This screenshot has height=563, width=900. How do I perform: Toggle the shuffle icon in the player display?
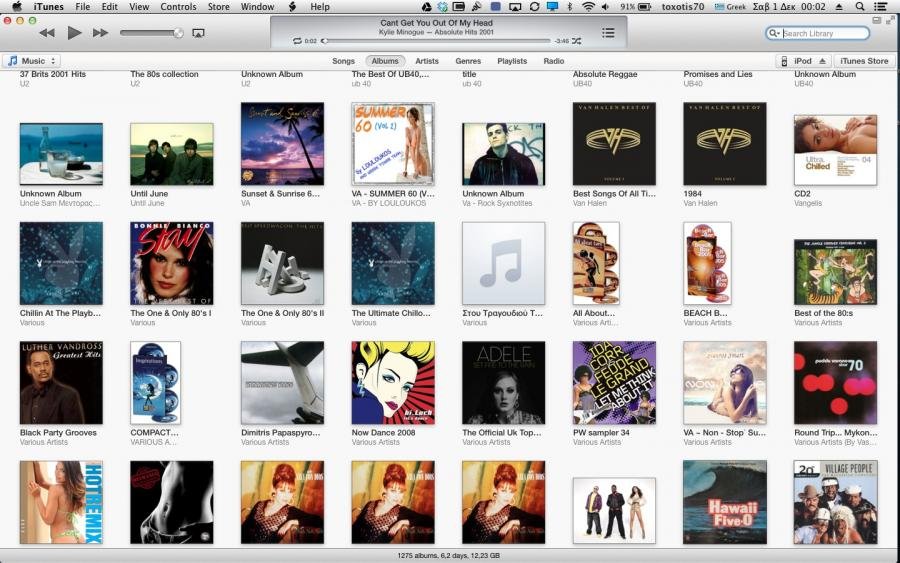[x=576, y=41]
